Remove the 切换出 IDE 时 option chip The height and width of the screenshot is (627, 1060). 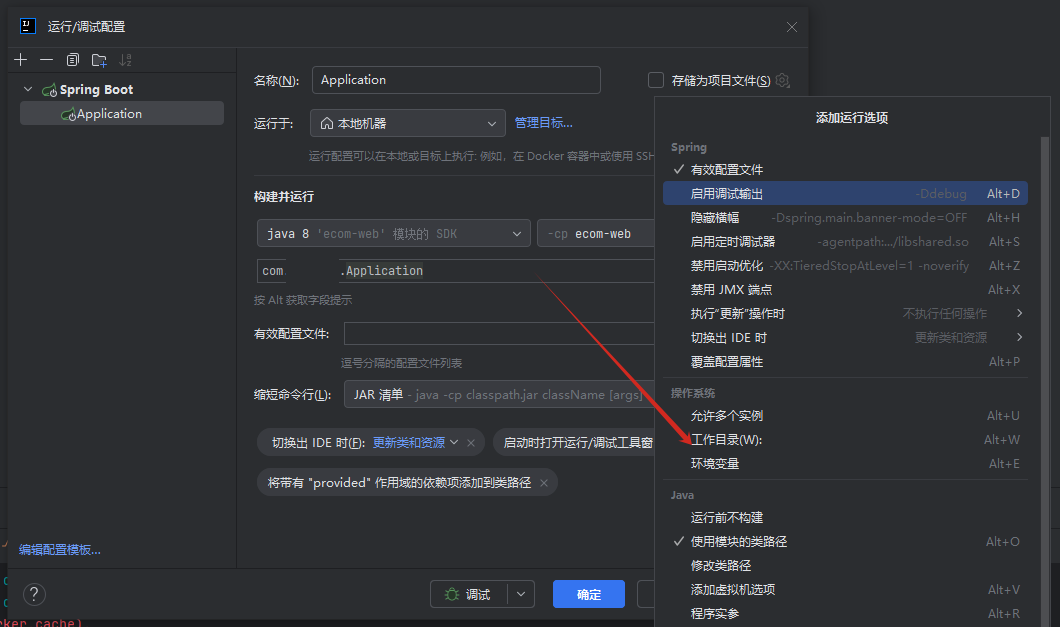click(472, 442)
